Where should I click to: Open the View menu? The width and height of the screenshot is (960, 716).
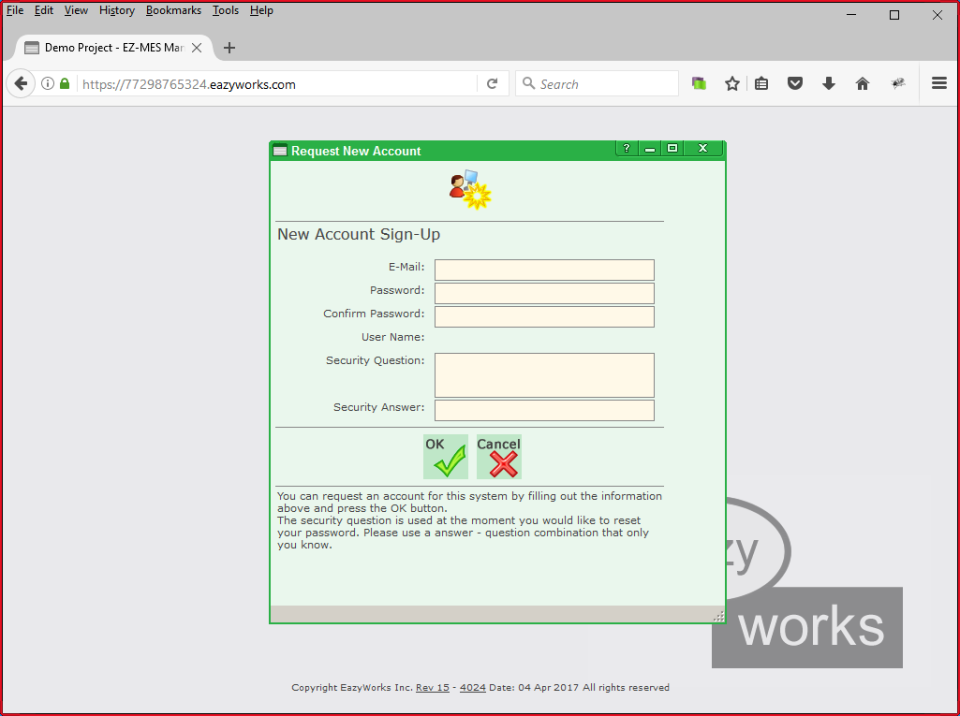point(76,10)
